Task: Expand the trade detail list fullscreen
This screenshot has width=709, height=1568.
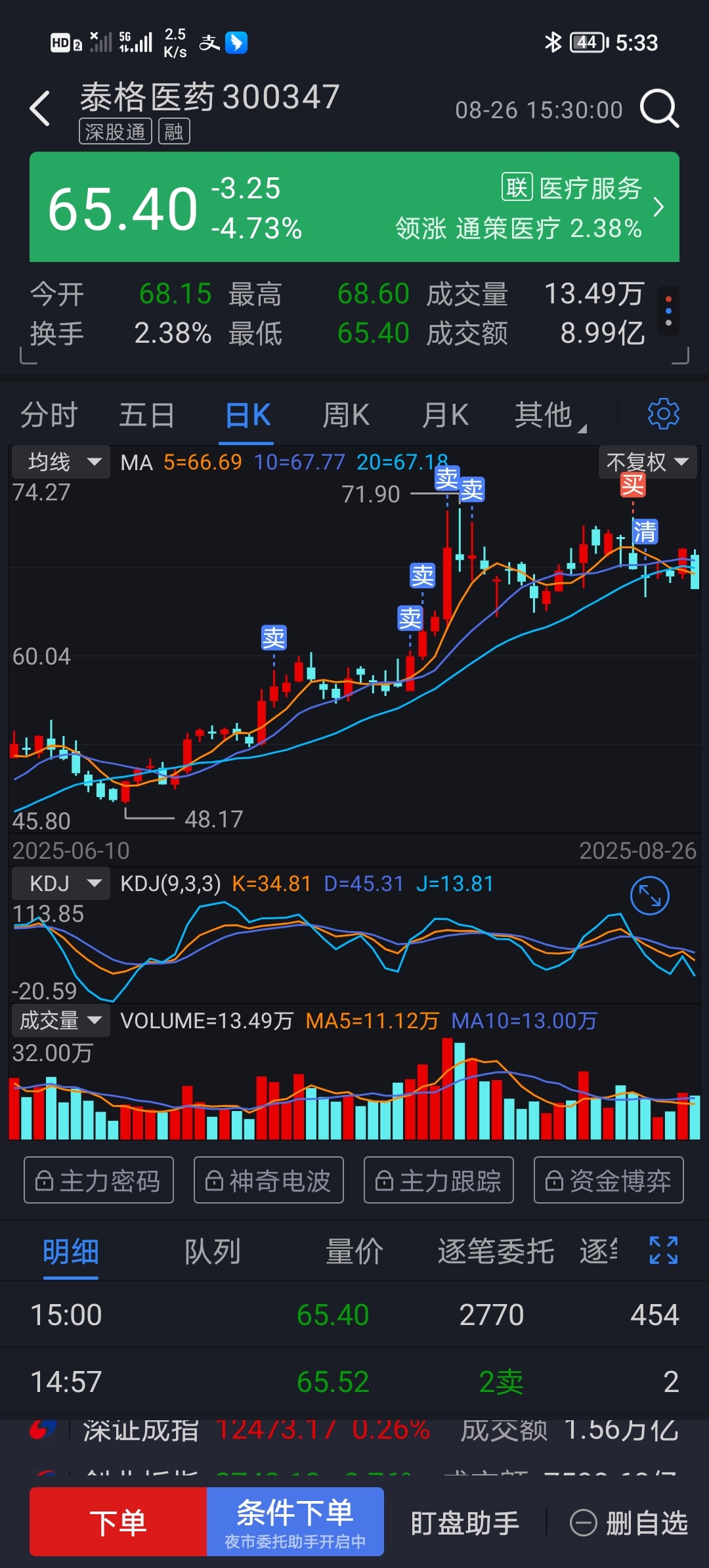Action: pyautogui.click(x=663, y=1250)
